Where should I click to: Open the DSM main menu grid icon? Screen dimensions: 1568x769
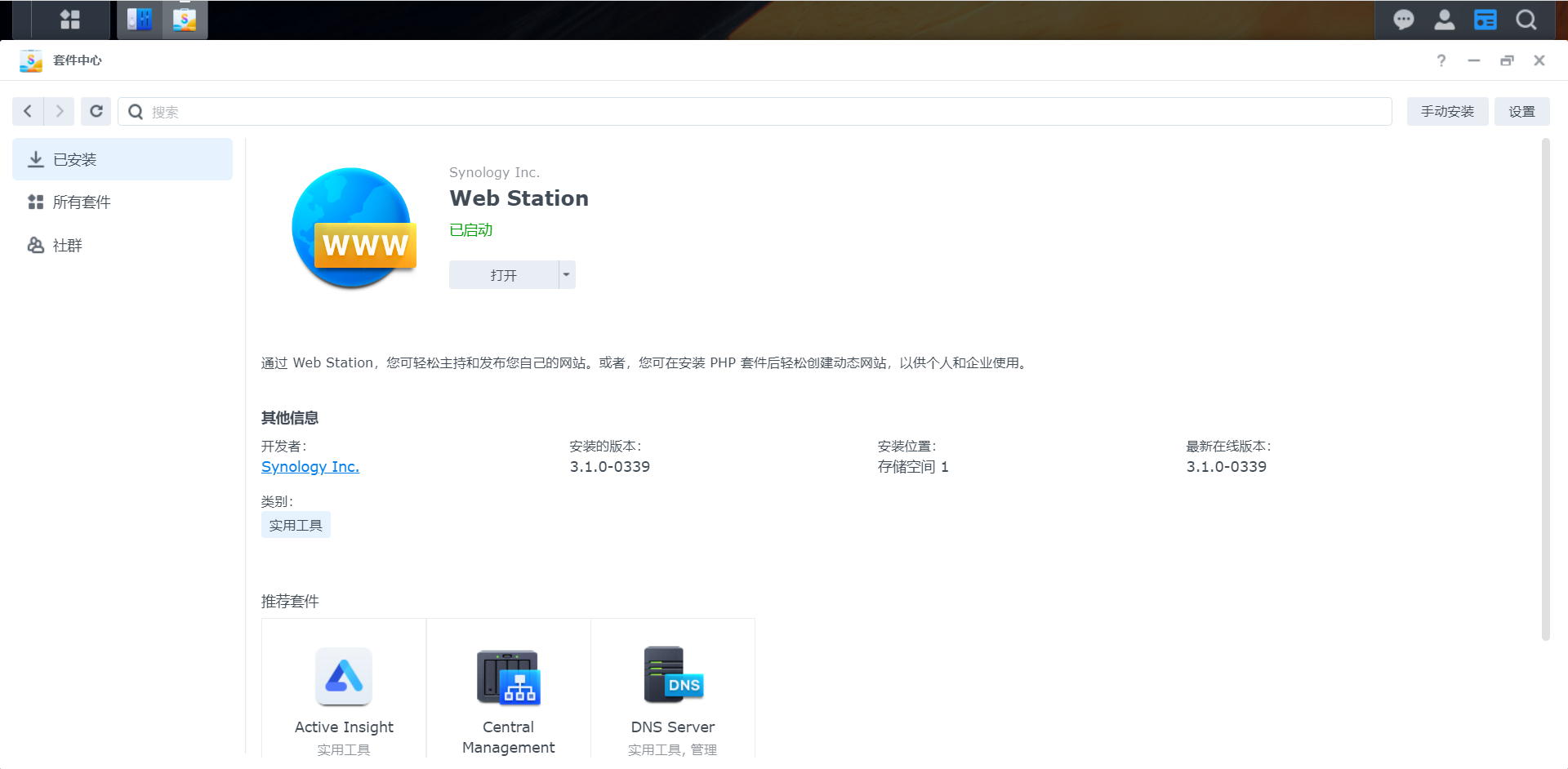click(x=70, y=20)
